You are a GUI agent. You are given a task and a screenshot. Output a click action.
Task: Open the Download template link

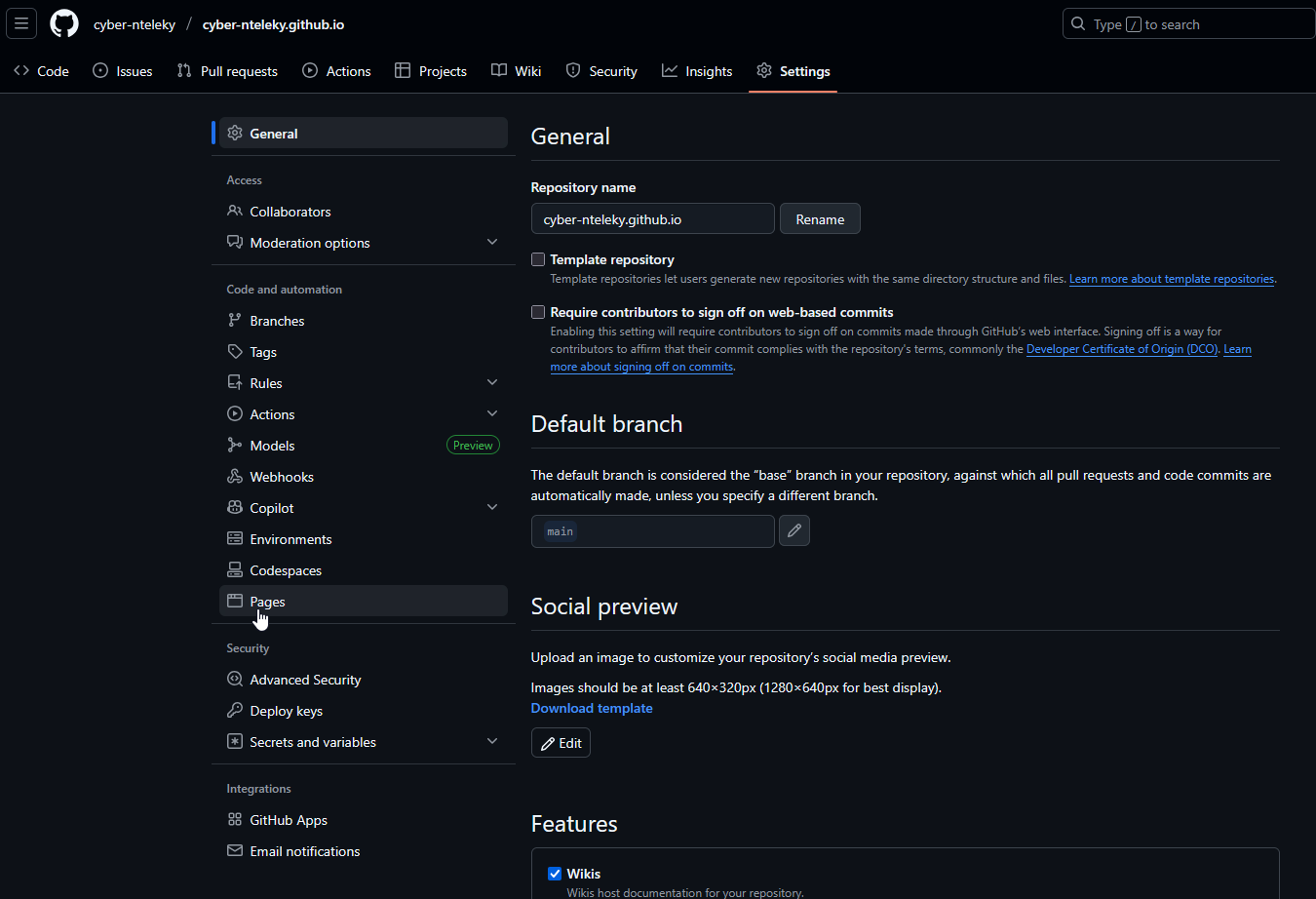click(592, 708)
